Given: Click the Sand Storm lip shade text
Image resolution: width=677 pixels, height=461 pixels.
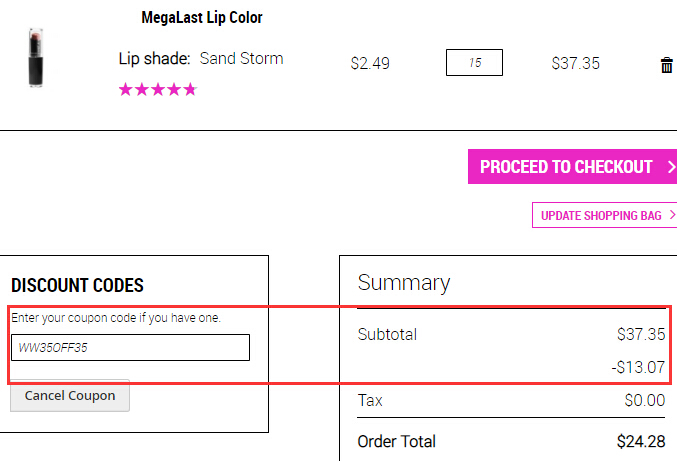Looking at the screenshot, I should [241, 58].
